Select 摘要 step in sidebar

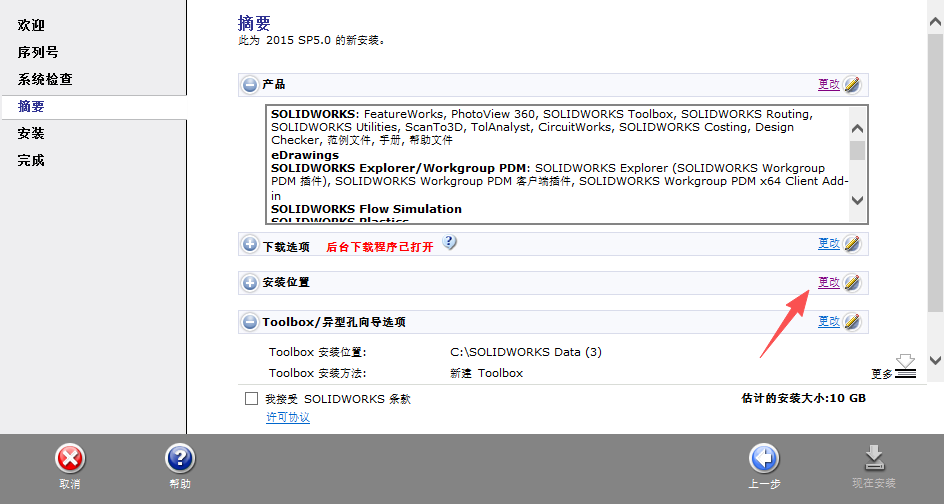pyautogui.click(x=31, y=107)
